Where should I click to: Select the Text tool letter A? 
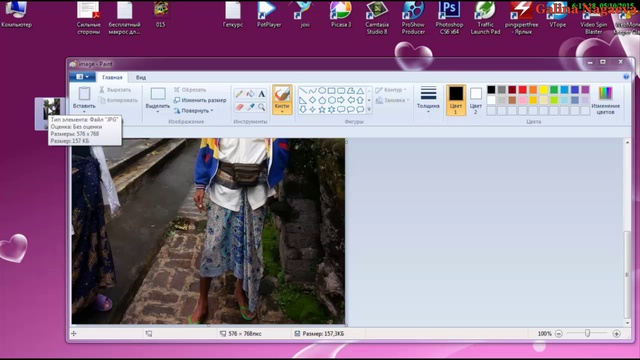262,94
